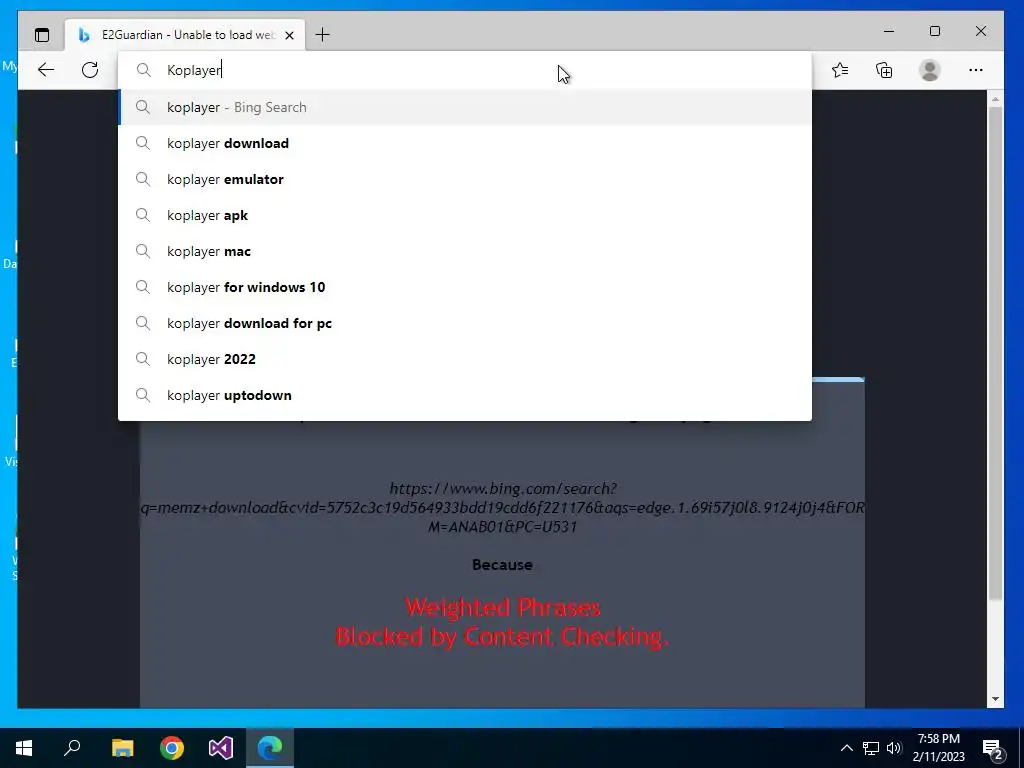Image resolution: width=1024 pixels, height=768 pixels.
Task: Open a new tab with the plus button
Action: [323, 35]
